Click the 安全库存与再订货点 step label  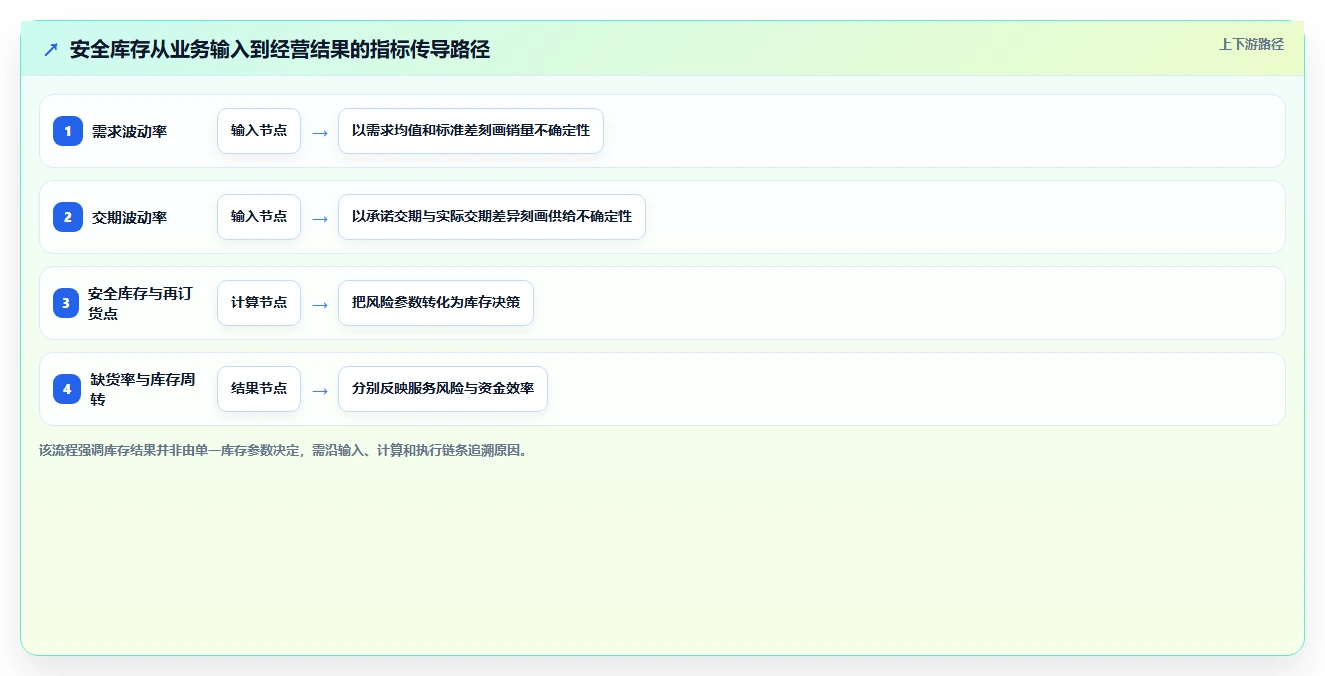coord(141,303)
